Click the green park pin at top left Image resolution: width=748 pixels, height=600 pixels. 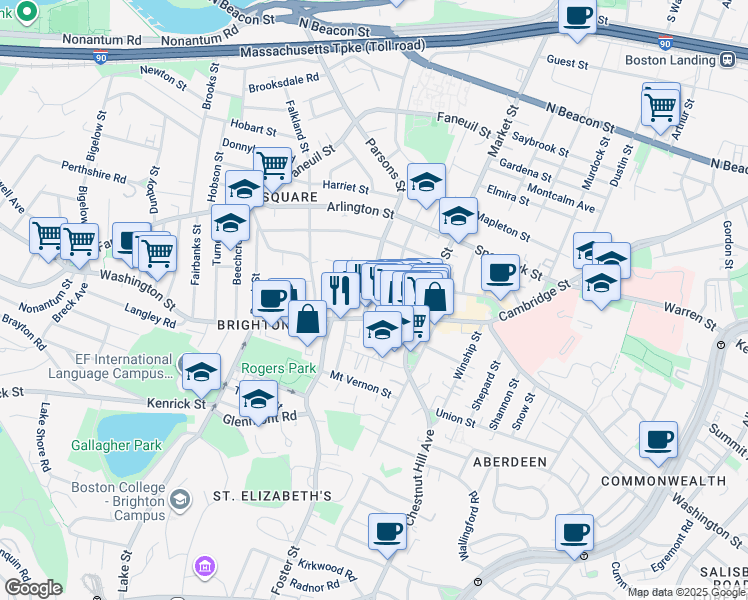point(27,10)
